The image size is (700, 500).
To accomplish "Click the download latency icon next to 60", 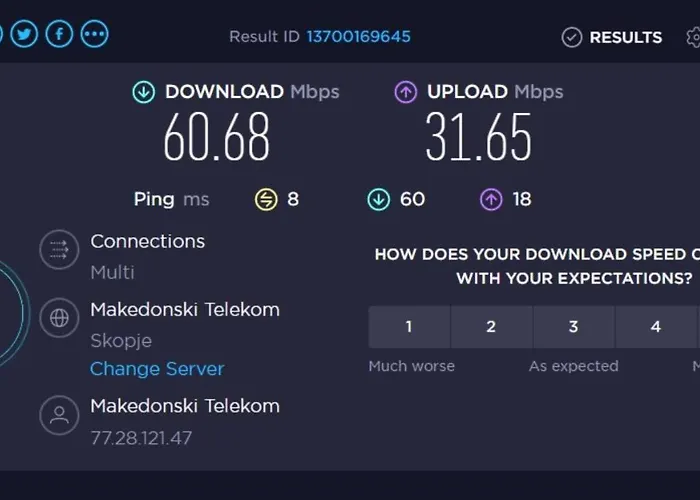I will pyautogui.click(x=379, y=199).
